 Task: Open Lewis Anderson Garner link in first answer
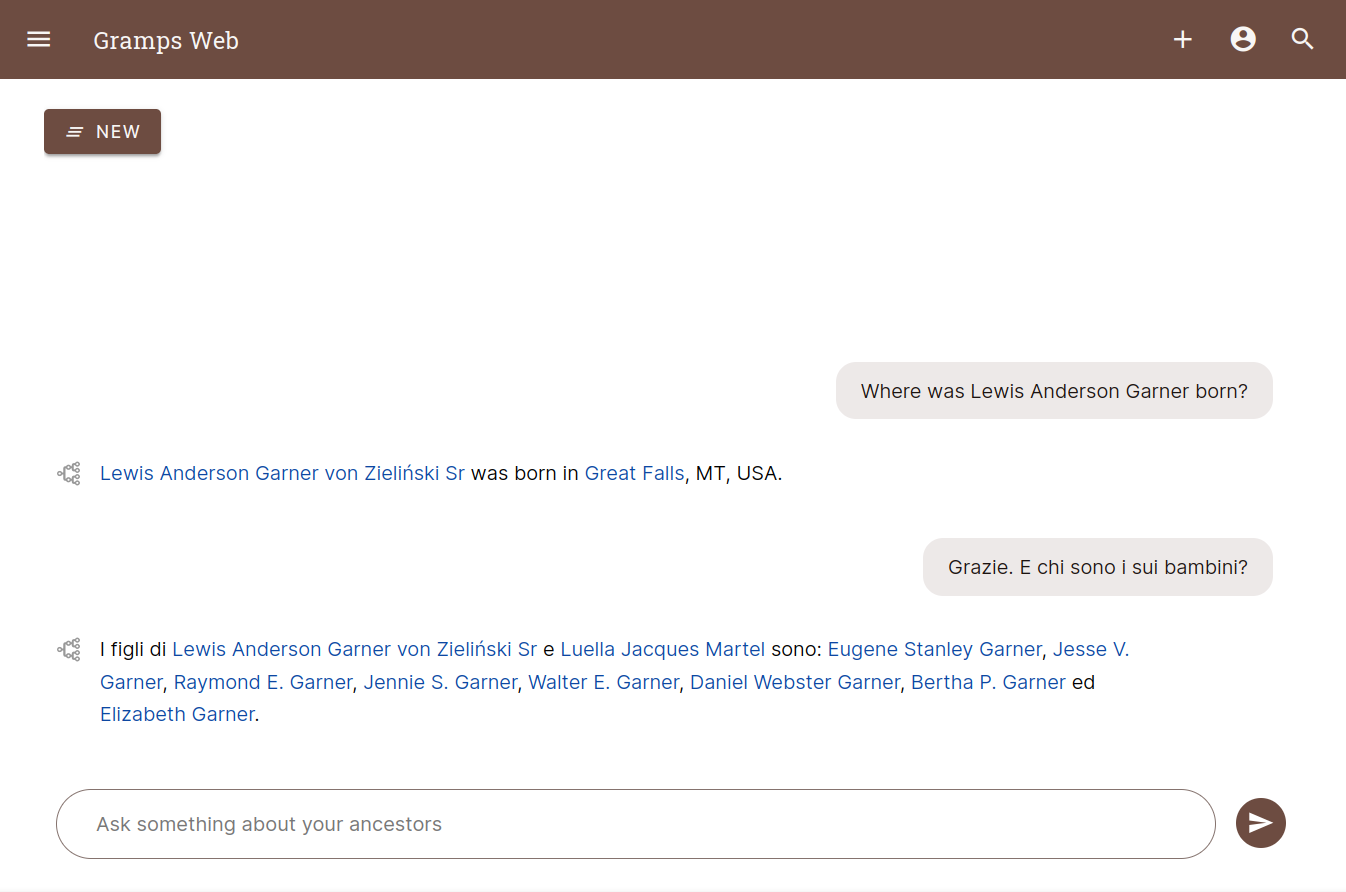282,474
